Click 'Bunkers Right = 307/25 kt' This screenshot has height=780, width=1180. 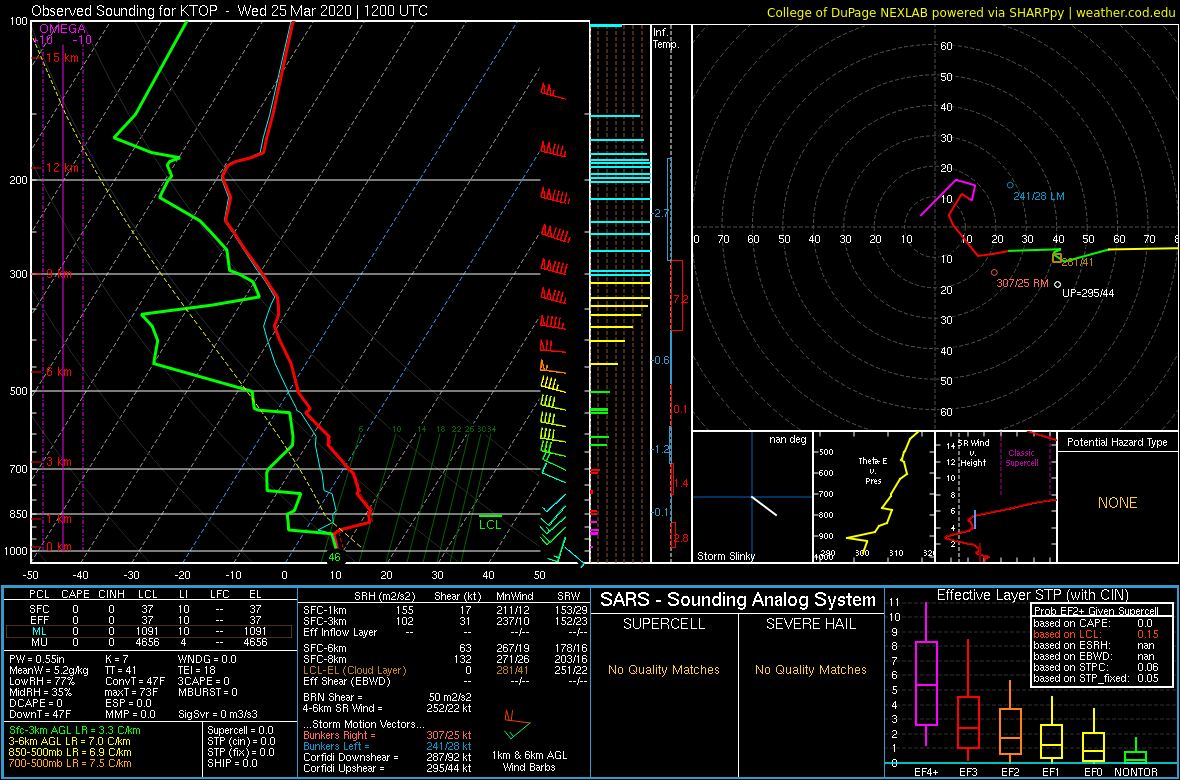tap(387, 734)
